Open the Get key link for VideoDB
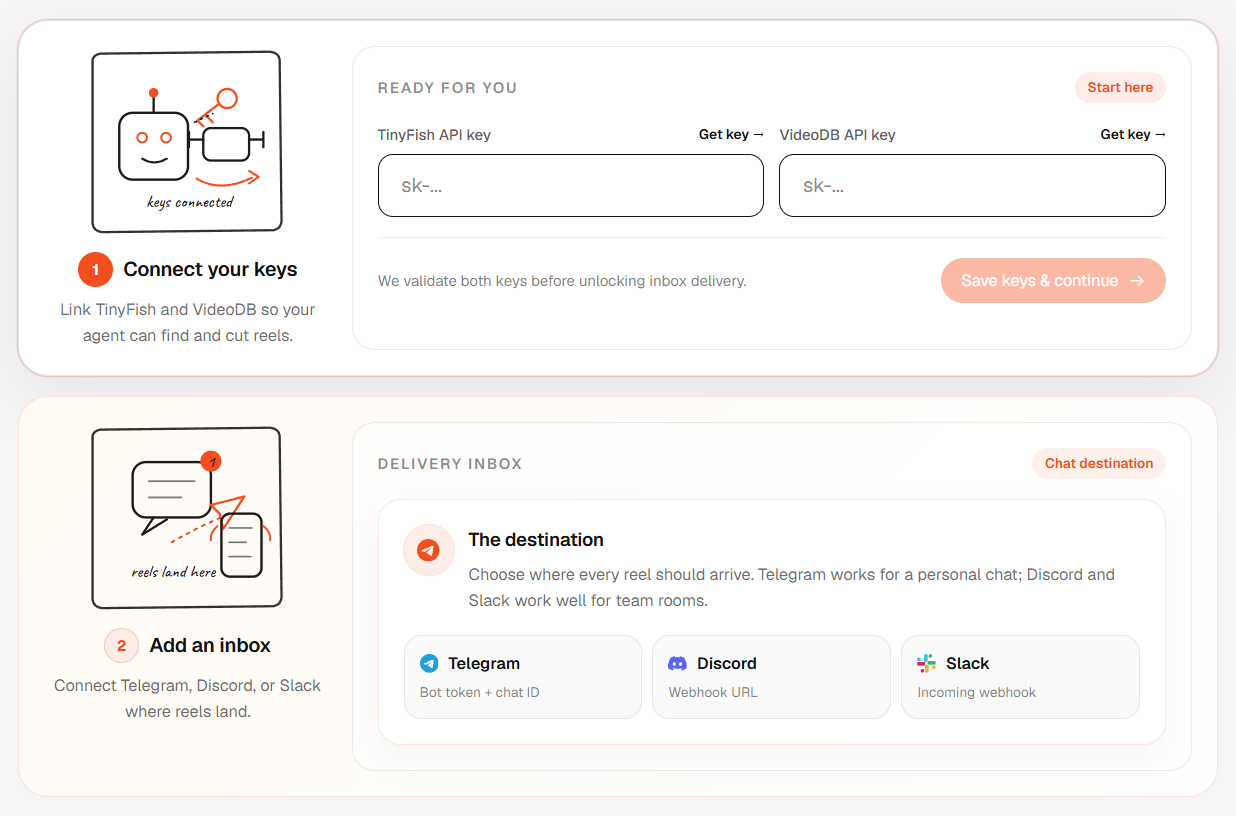Screen dimensions: 1236x816 [x=1133, y=134]
